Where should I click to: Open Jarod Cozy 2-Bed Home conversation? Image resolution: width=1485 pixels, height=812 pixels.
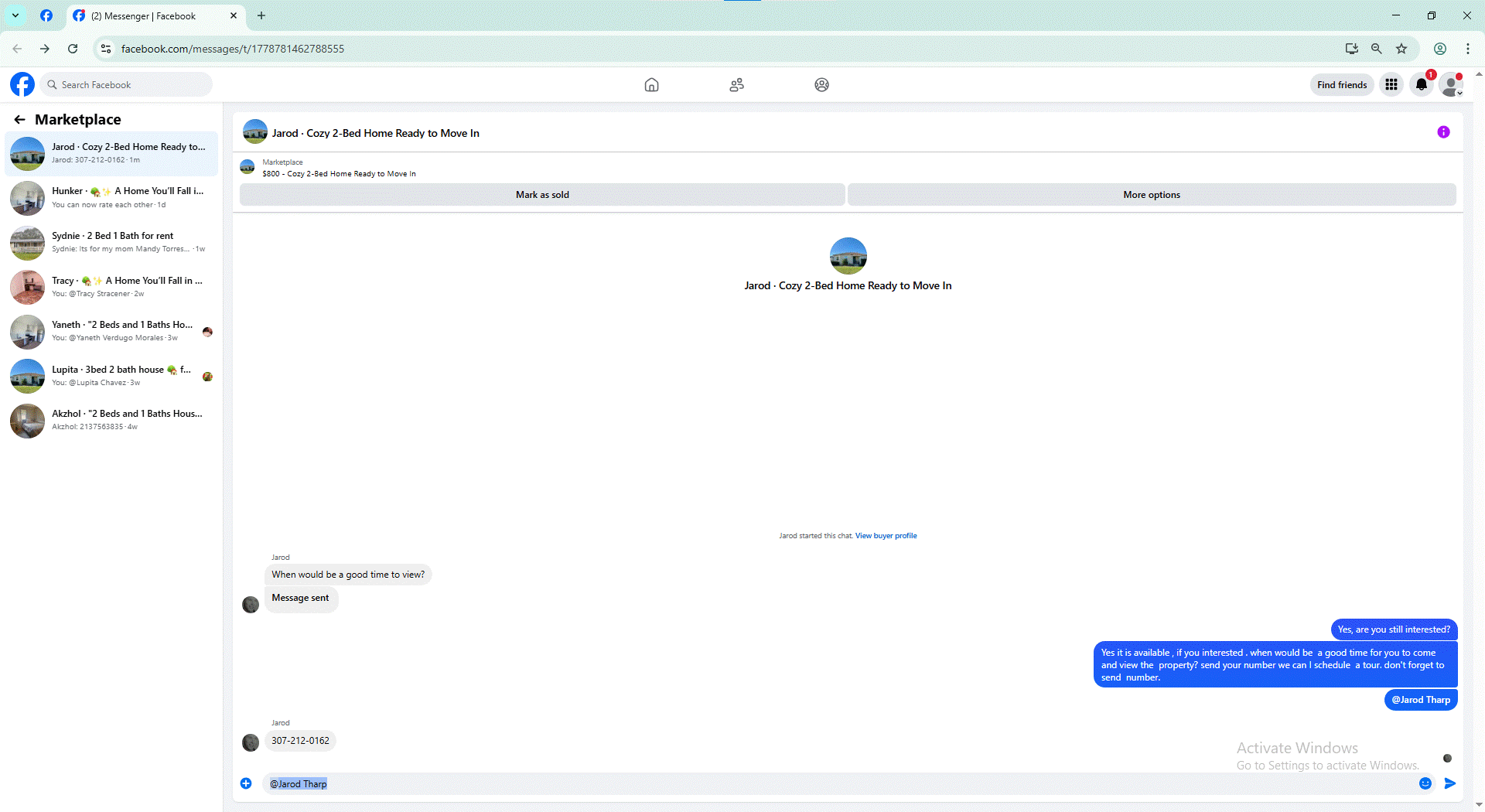pos(111,153)
